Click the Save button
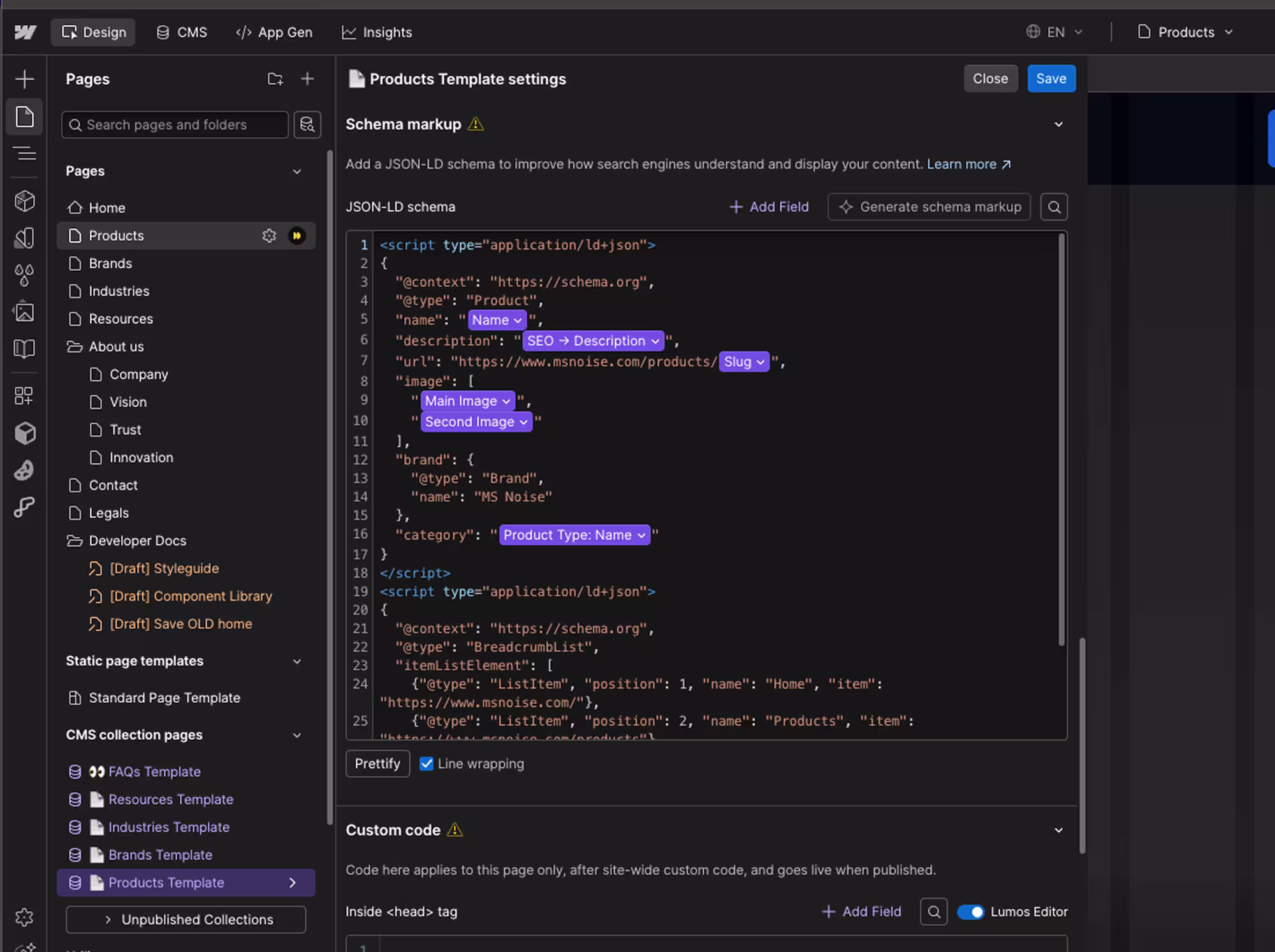This screenshot has width=1275, height=952. coord(1051,78)
